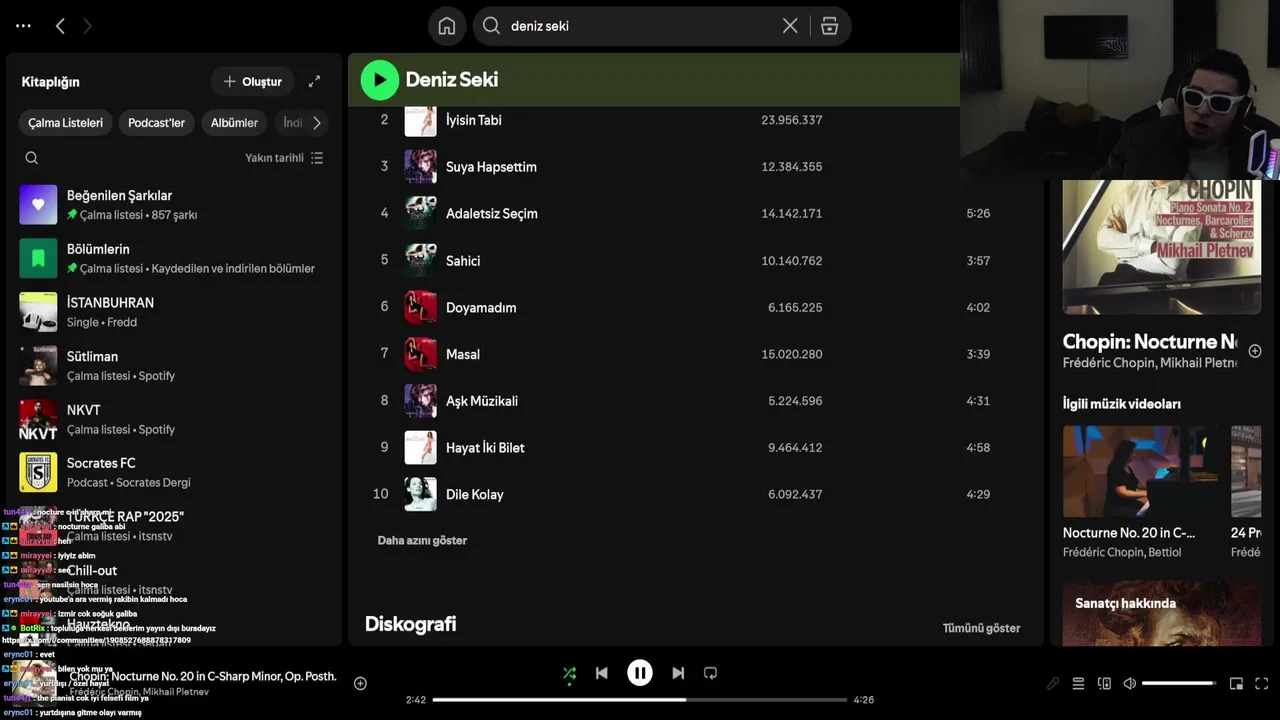Click the Oluştur create button
The height and width of the screenshot is (720, 1280).
[252, 81]
